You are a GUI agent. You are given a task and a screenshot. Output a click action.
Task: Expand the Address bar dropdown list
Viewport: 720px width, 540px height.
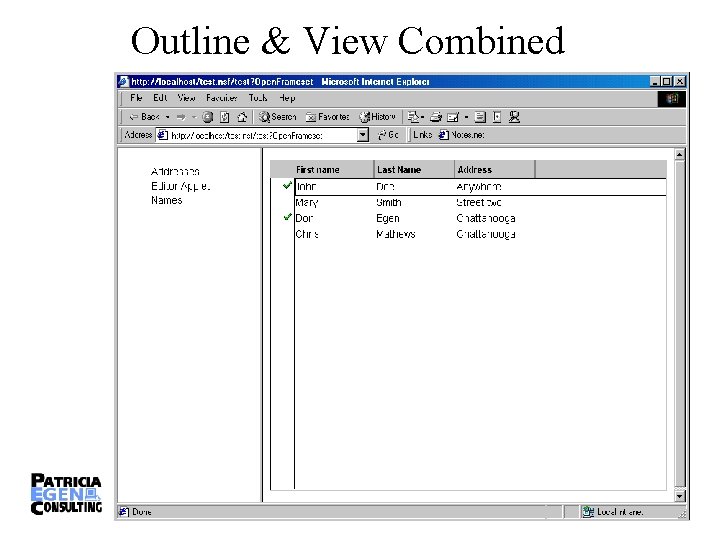[363, 135]
